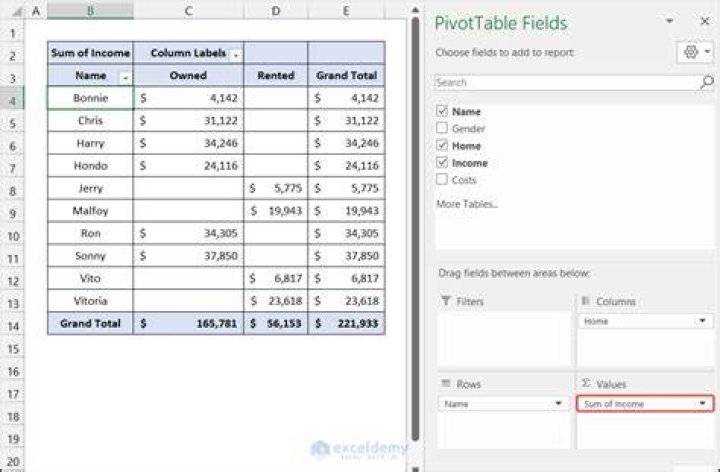Select the Sonny name cell

[90, 256]
